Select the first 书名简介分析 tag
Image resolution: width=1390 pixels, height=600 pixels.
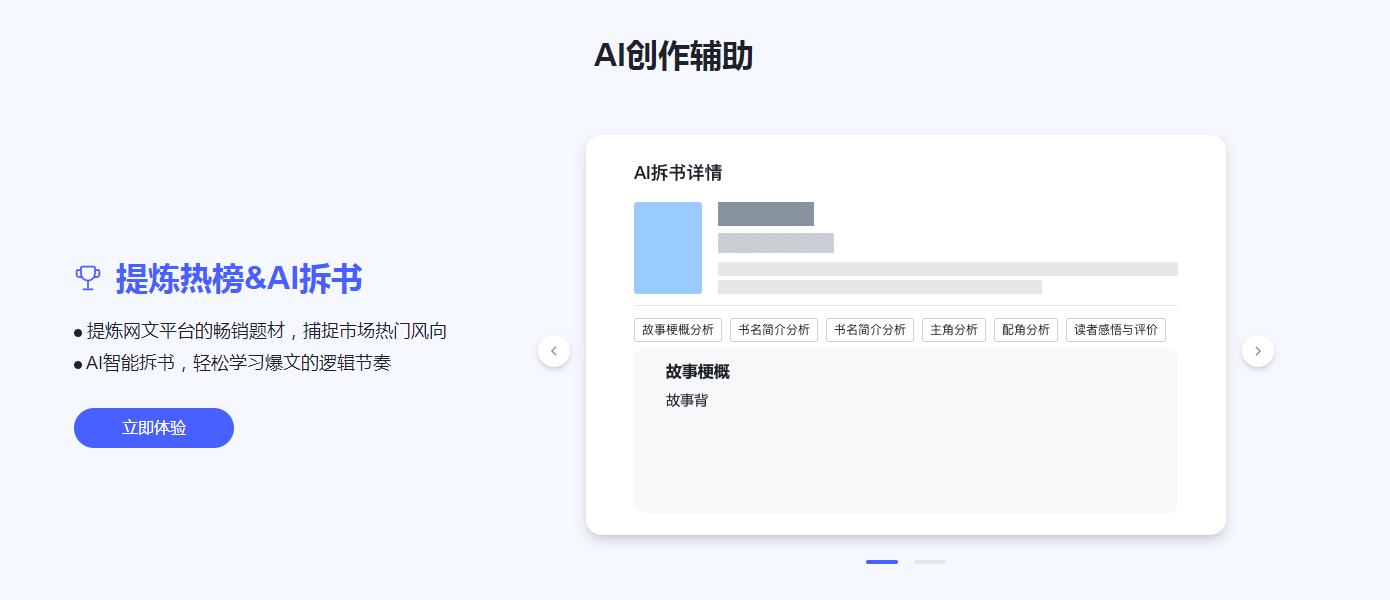774,329
